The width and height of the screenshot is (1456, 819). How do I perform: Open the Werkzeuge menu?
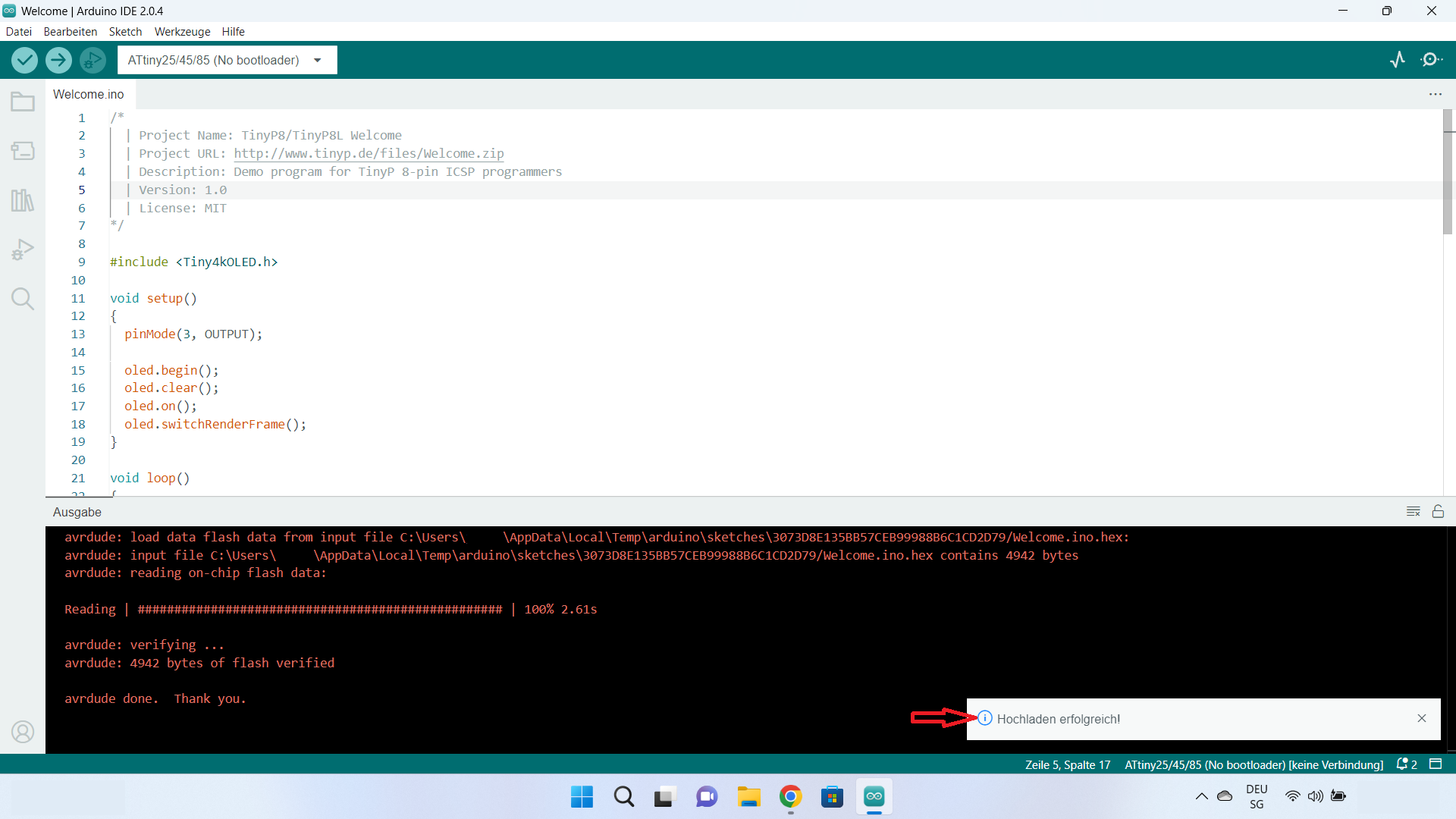[182, 32]
